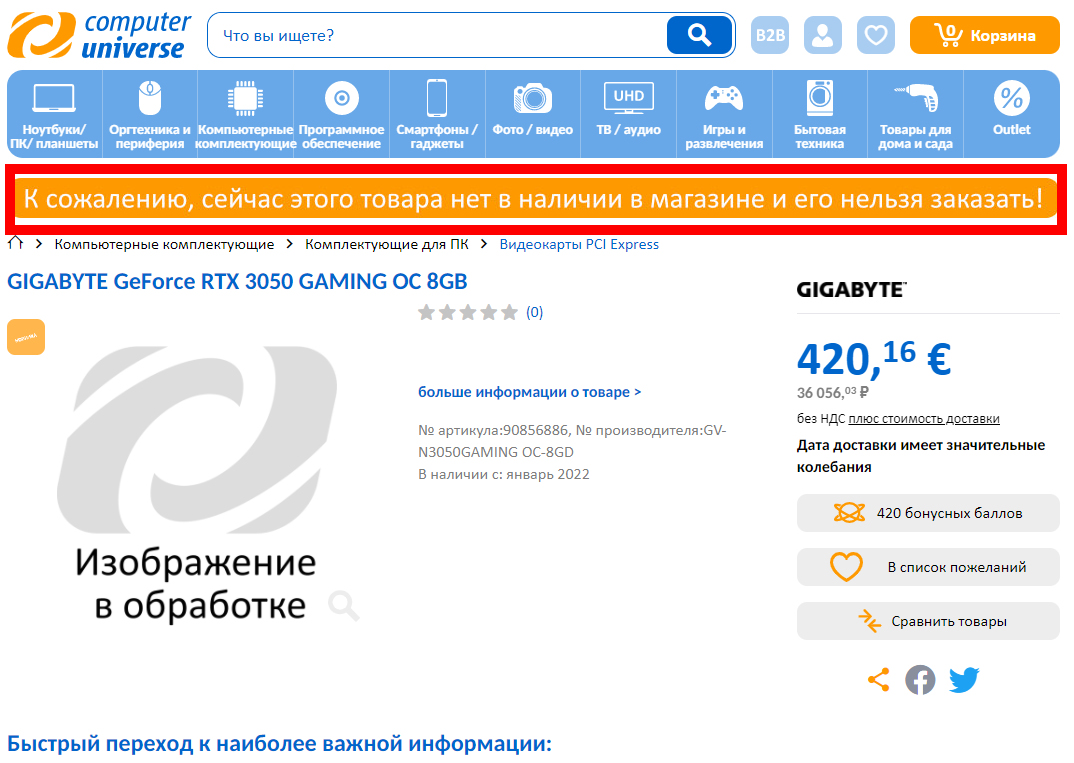1074x763 pixels.
Task: Open the product image placeholder
Action: [197, 483]
